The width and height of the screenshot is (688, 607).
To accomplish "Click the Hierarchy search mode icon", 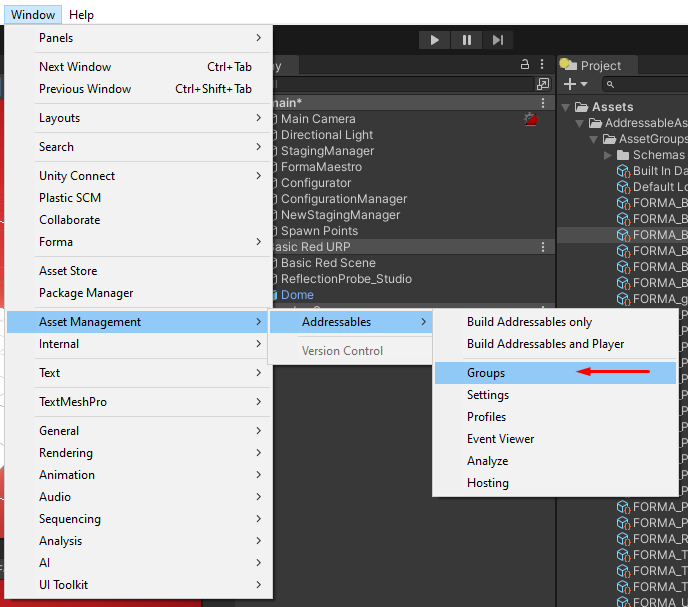I will 543,84.
